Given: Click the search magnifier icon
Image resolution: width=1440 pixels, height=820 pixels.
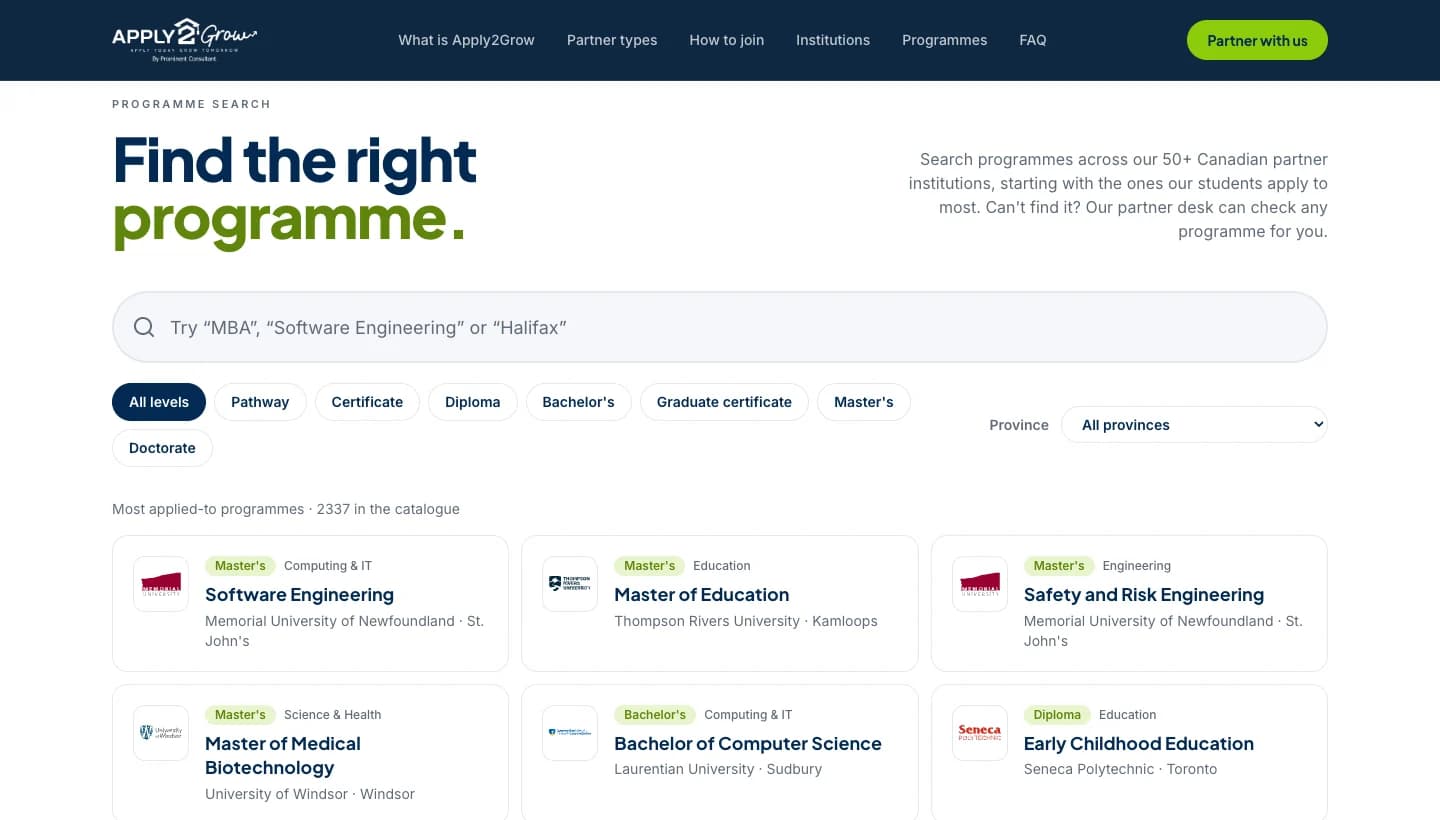Looking at the screenshot, I should (144, 327).
